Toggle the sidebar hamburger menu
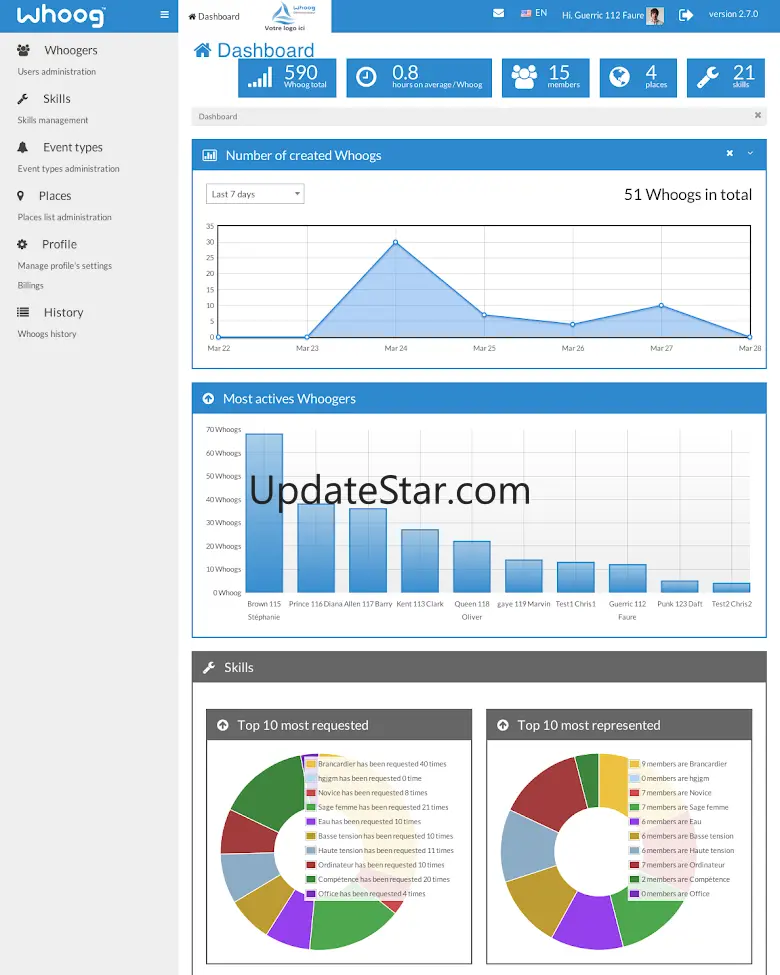 (x=164, y=14)
